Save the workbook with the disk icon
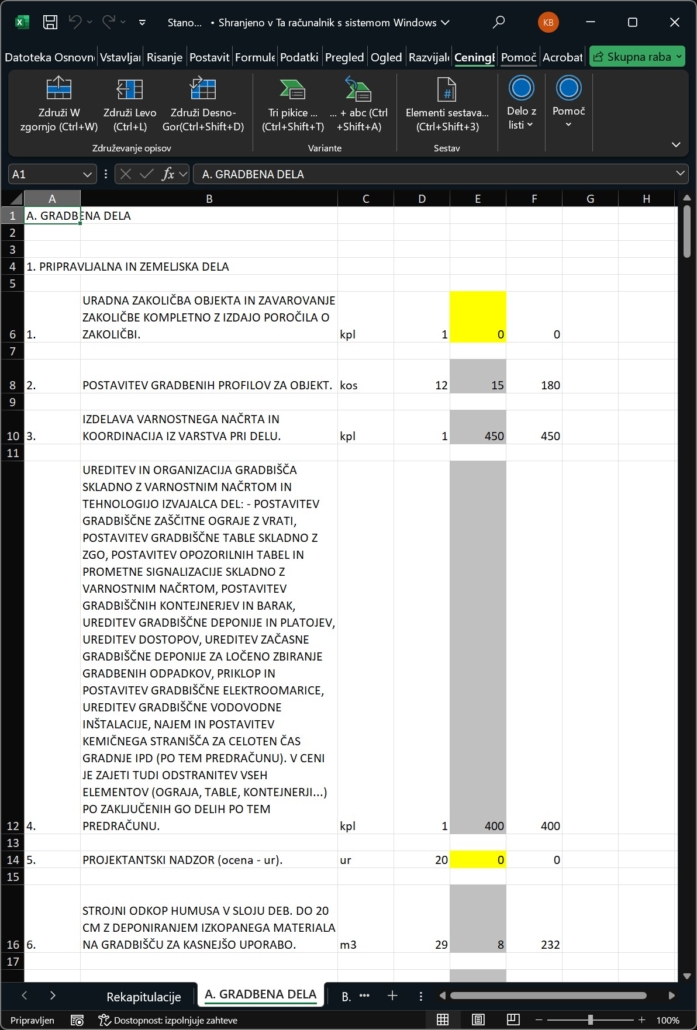The width and height of the screenshot is (697, 1030). coord(49,22)
